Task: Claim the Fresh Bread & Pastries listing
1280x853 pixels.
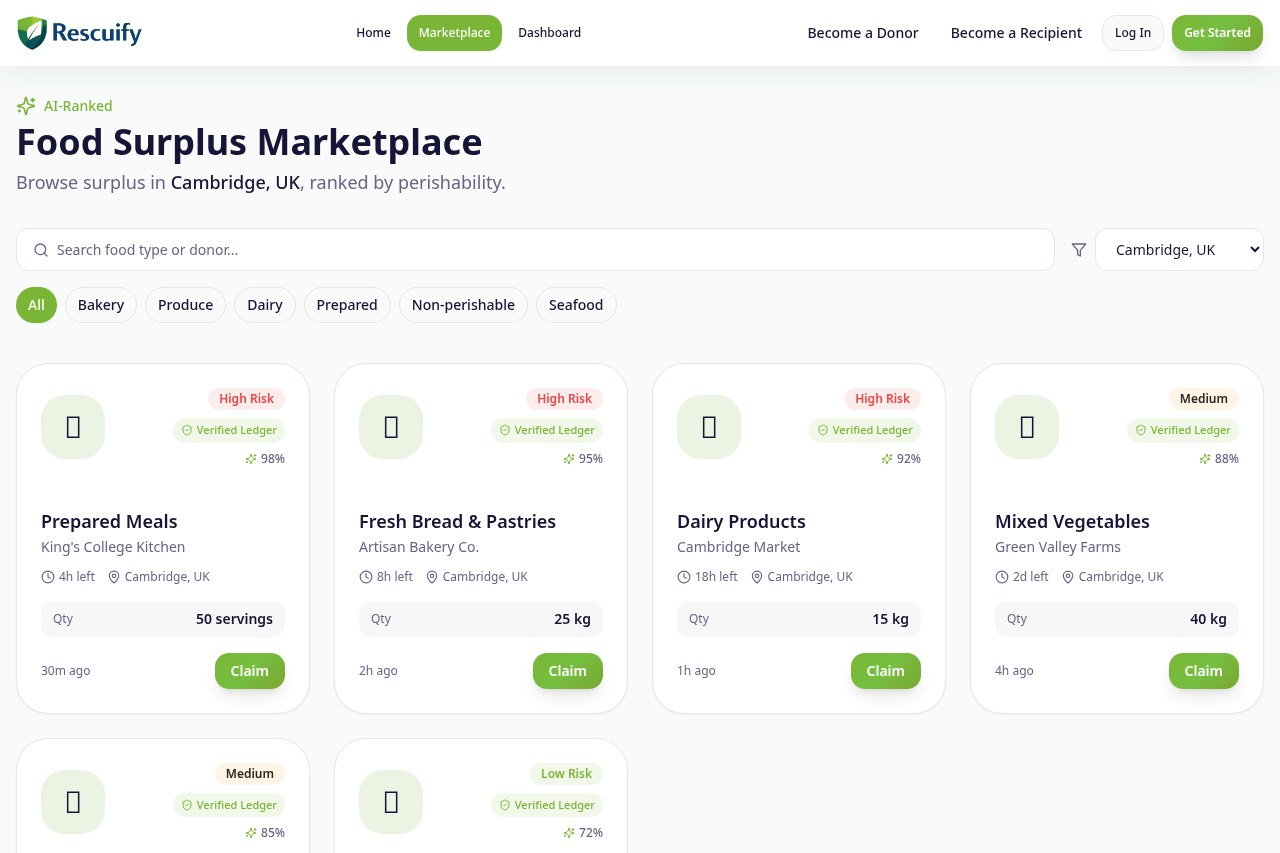Action: 568,671
